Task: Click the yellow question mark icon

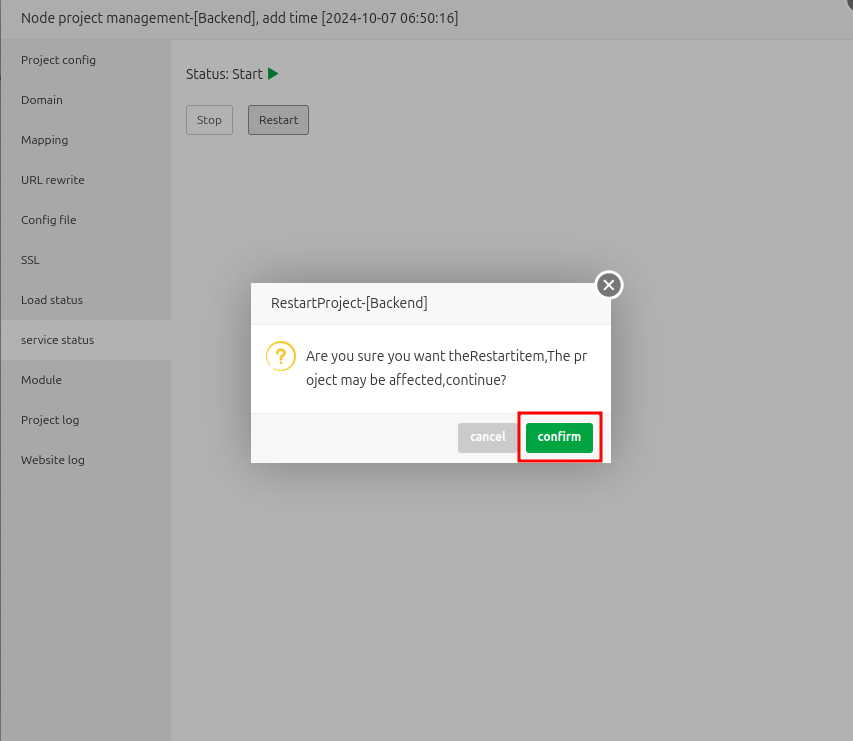Action: (281, 356)
